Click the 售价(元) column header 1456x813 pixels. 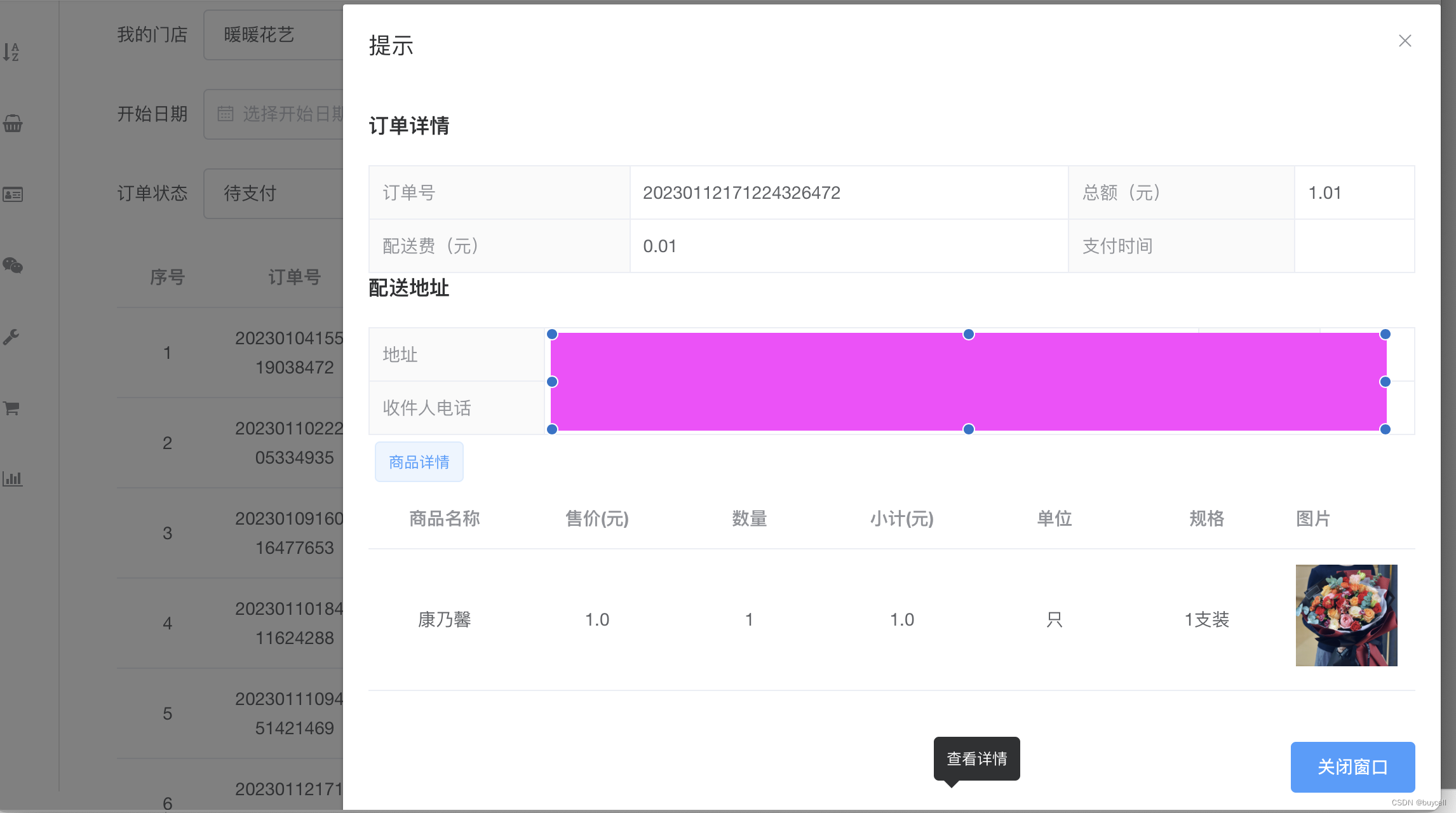point(597,518)
